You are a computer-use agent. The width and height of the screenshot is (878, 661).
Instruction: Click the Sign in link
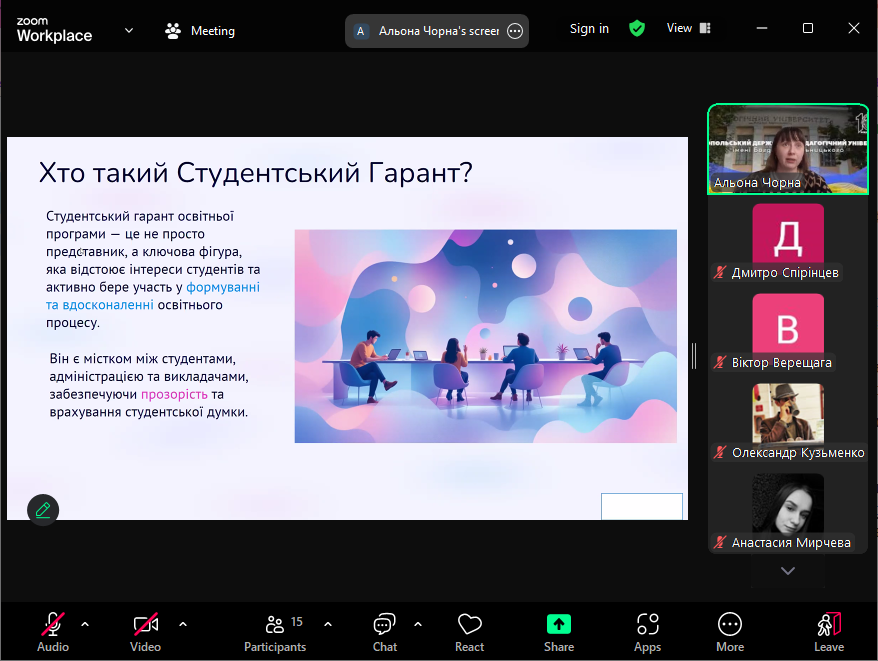(x=589, y=29)
